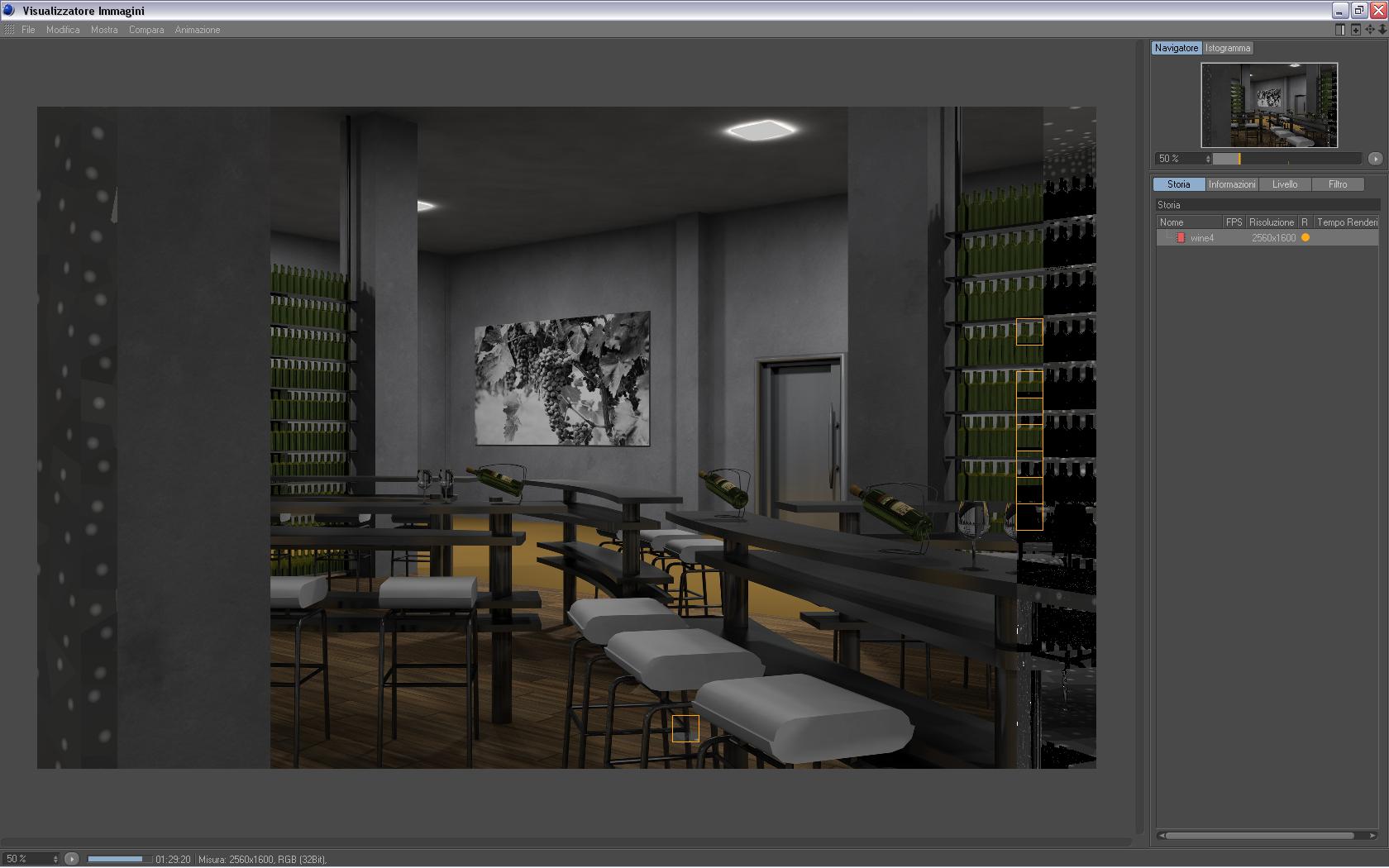
Task: Open the Animazione menu
Action: 198,30
